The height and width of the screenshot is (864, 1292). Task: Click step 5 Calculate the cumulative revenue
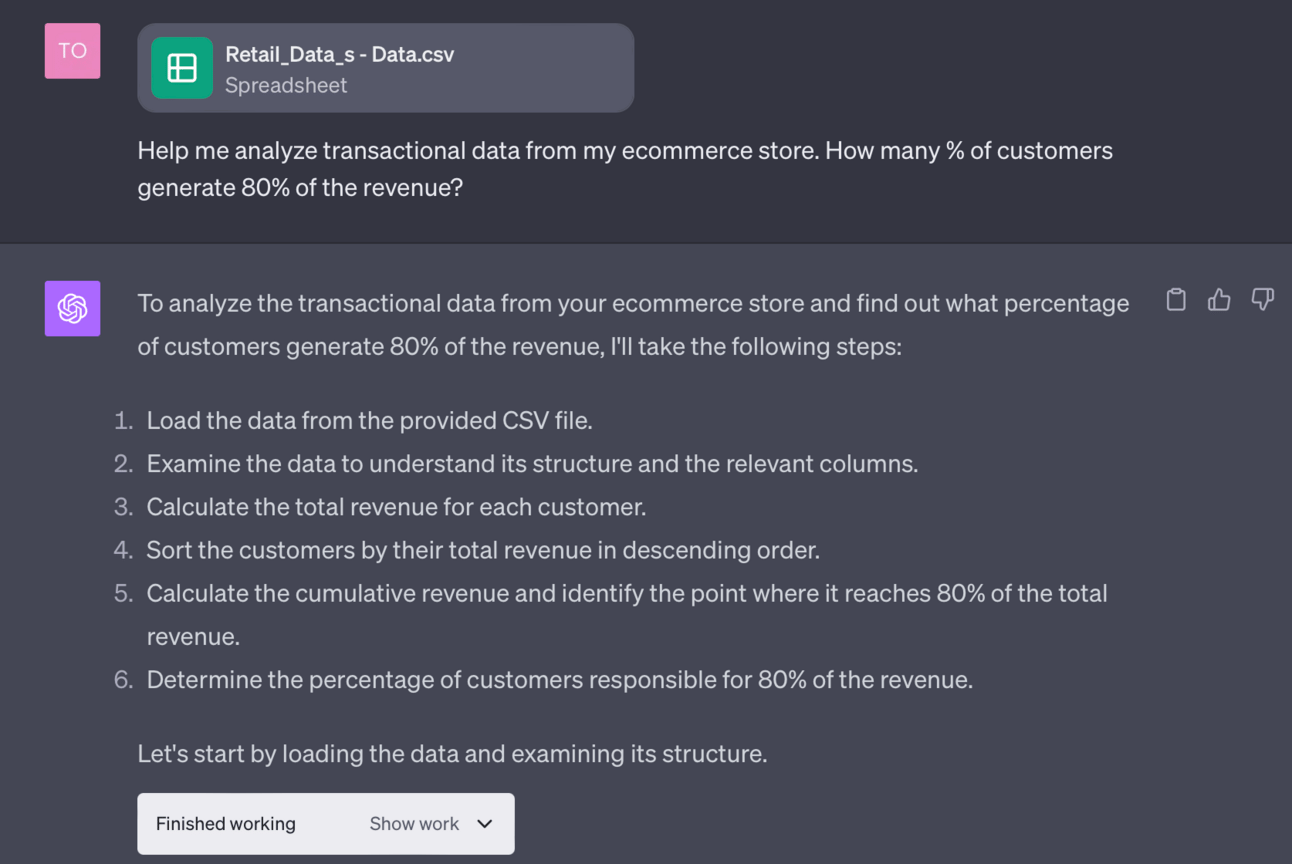click(626, 594)
